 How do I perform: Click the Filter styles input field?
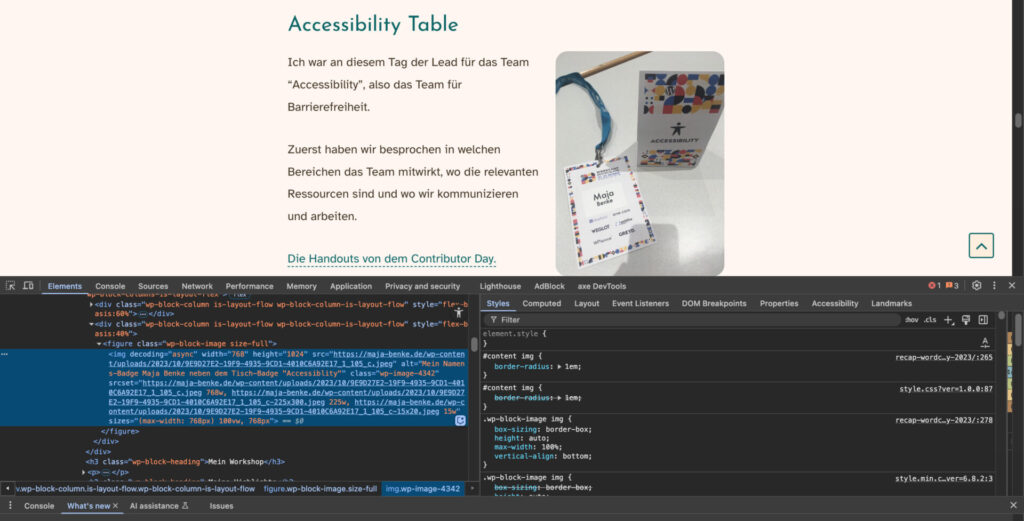pyautogui.click(x=690, y=320)
